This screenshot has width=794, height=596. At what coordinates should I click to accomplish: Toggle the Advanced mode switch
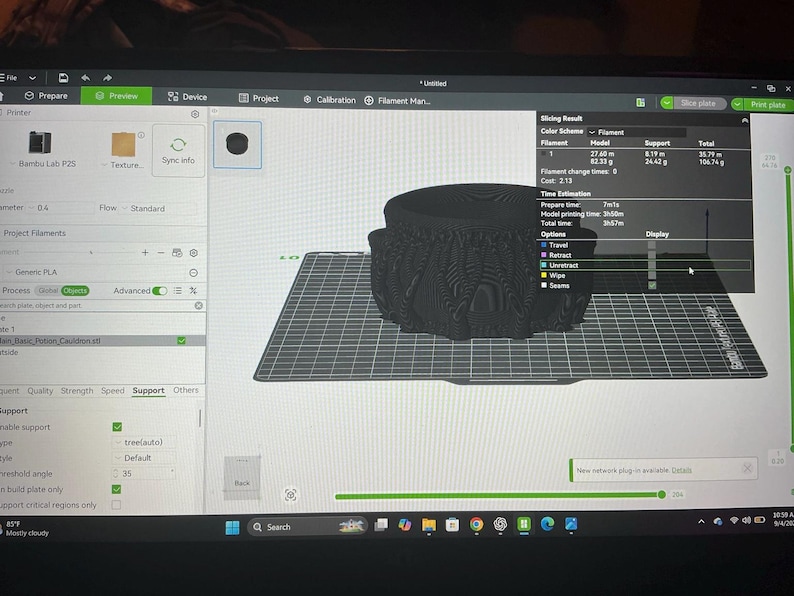[x=160, y=291]
